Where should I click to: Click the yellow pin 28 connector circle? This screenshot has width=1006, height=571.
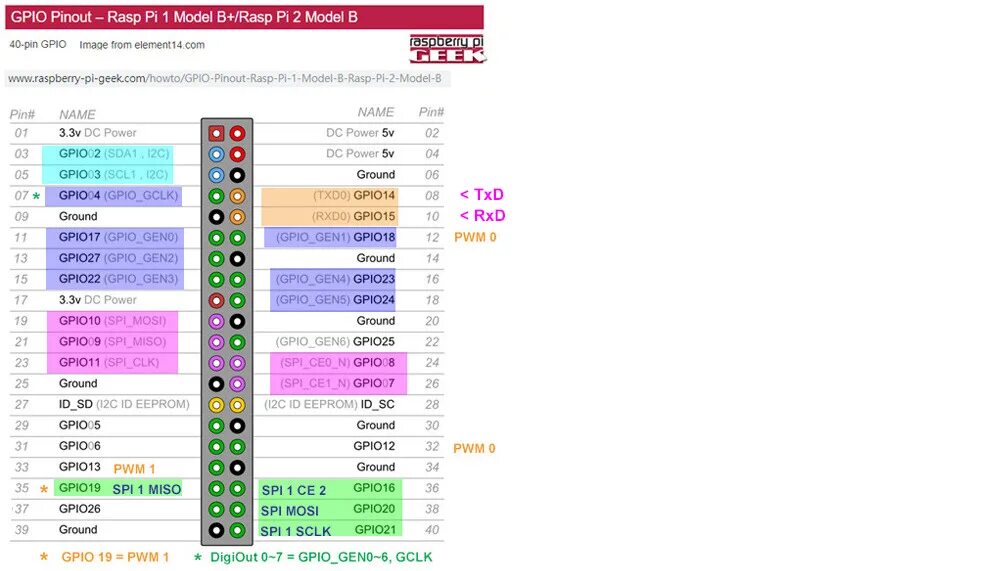pos(237,405)
